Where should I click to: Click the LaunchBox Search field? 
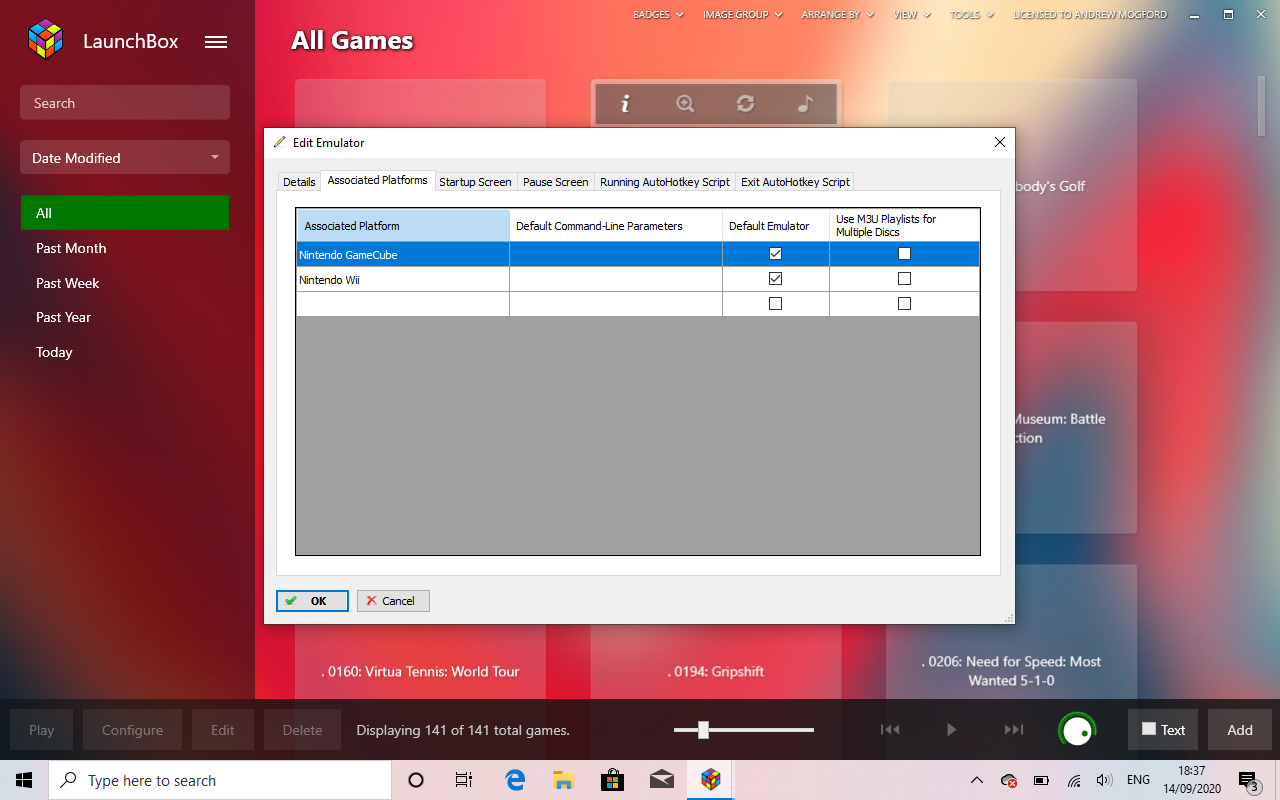[x=125, y=103]
